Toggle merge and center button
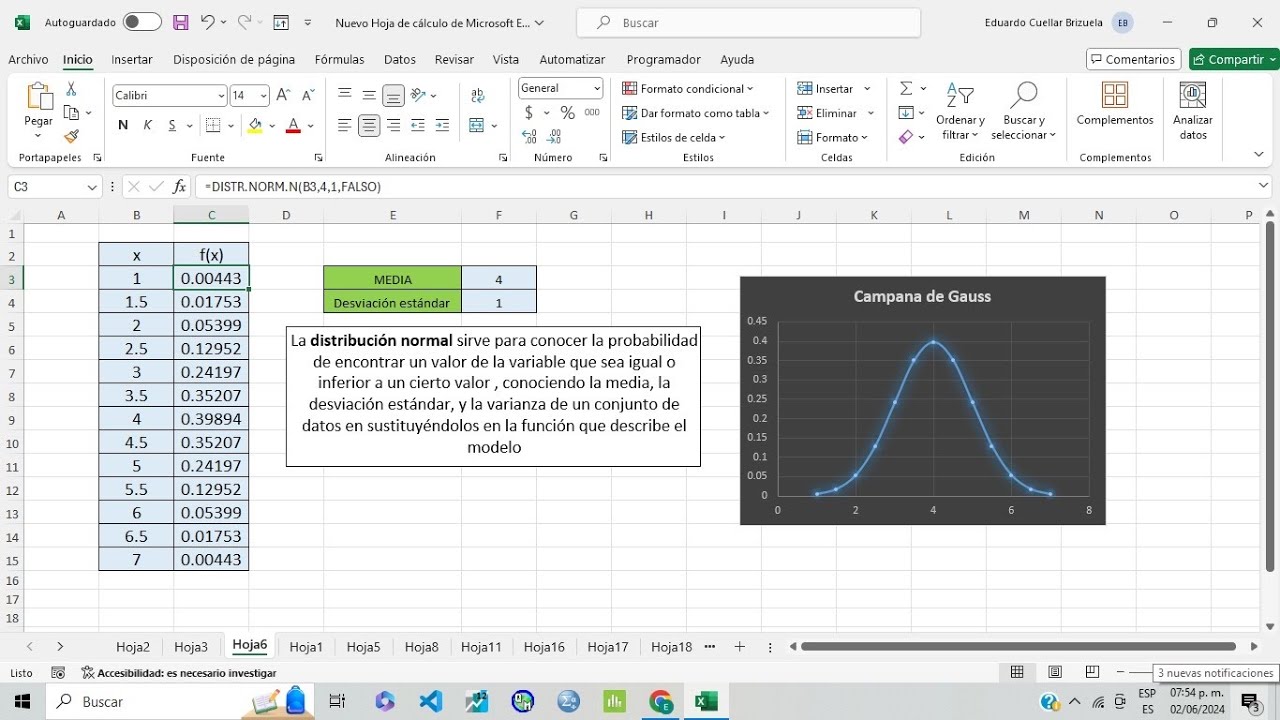The height and width of the screenshot is (720, 1280). pos(476,125)
